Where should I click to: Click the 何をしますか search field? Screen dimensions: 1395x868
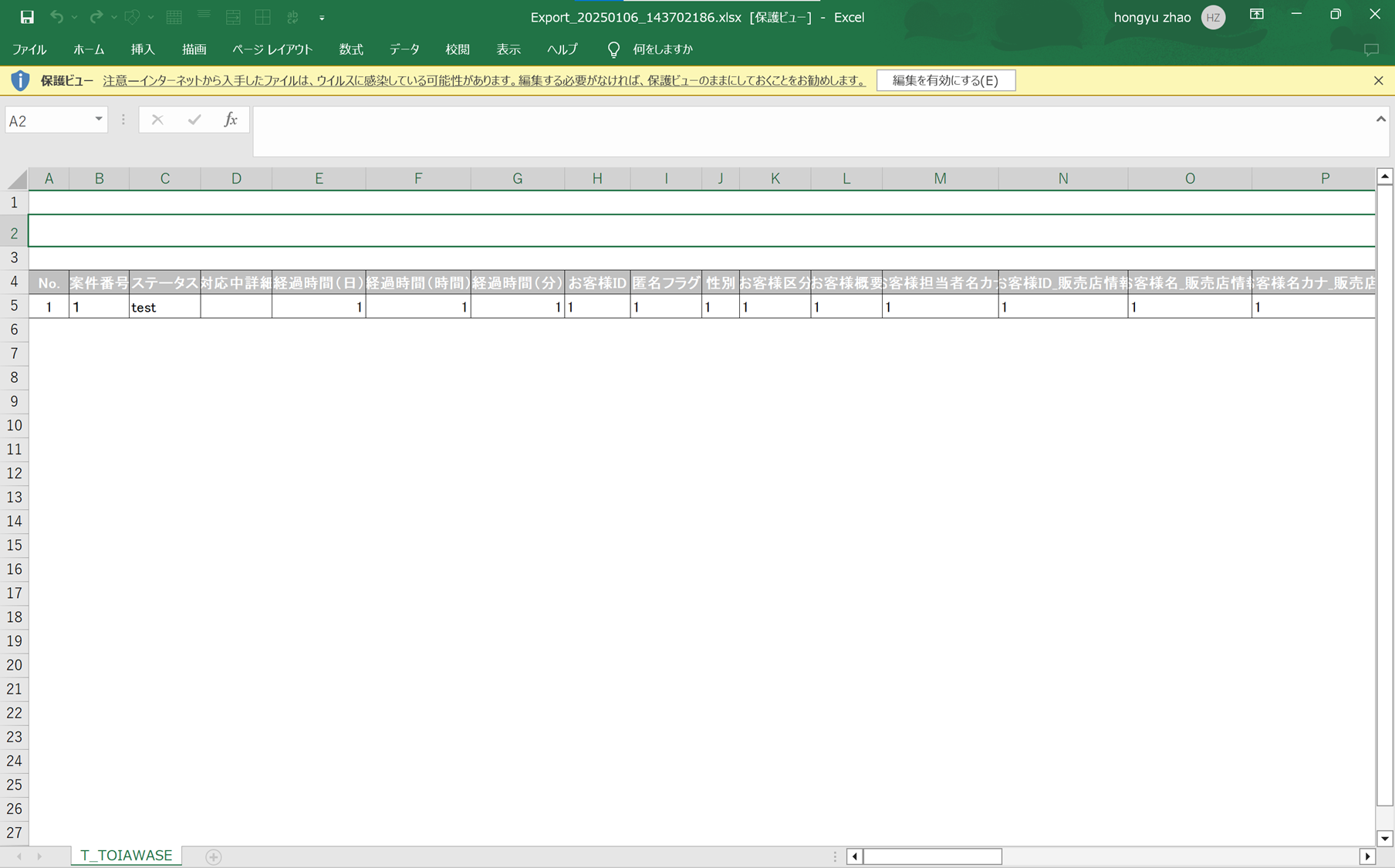tap(663, 49)
